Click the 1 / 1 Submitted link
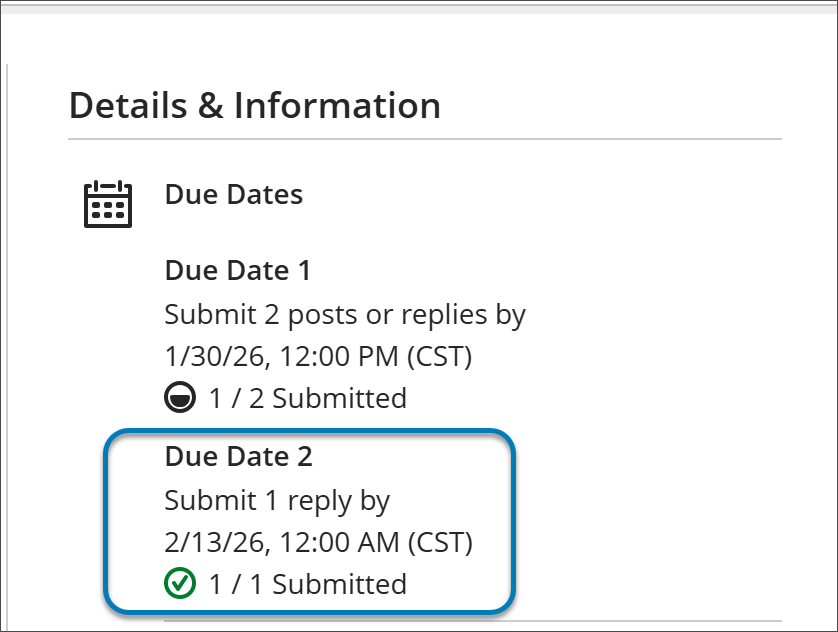The width and height of the screenshot is (838, 632). 303,583
